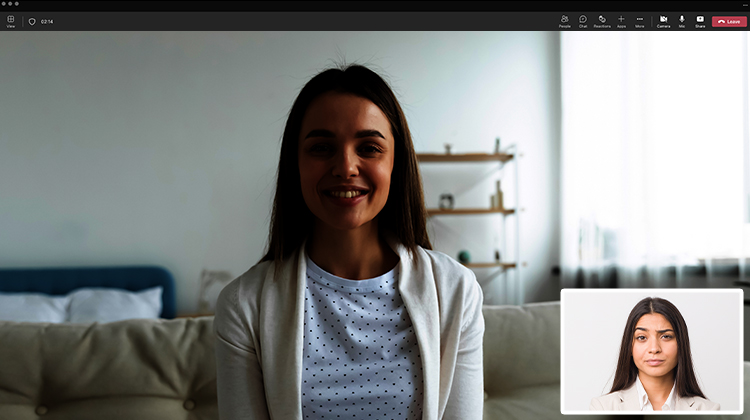Open the More options menu
The height and width of the screenshot is (420, 750).
point(640,21)
